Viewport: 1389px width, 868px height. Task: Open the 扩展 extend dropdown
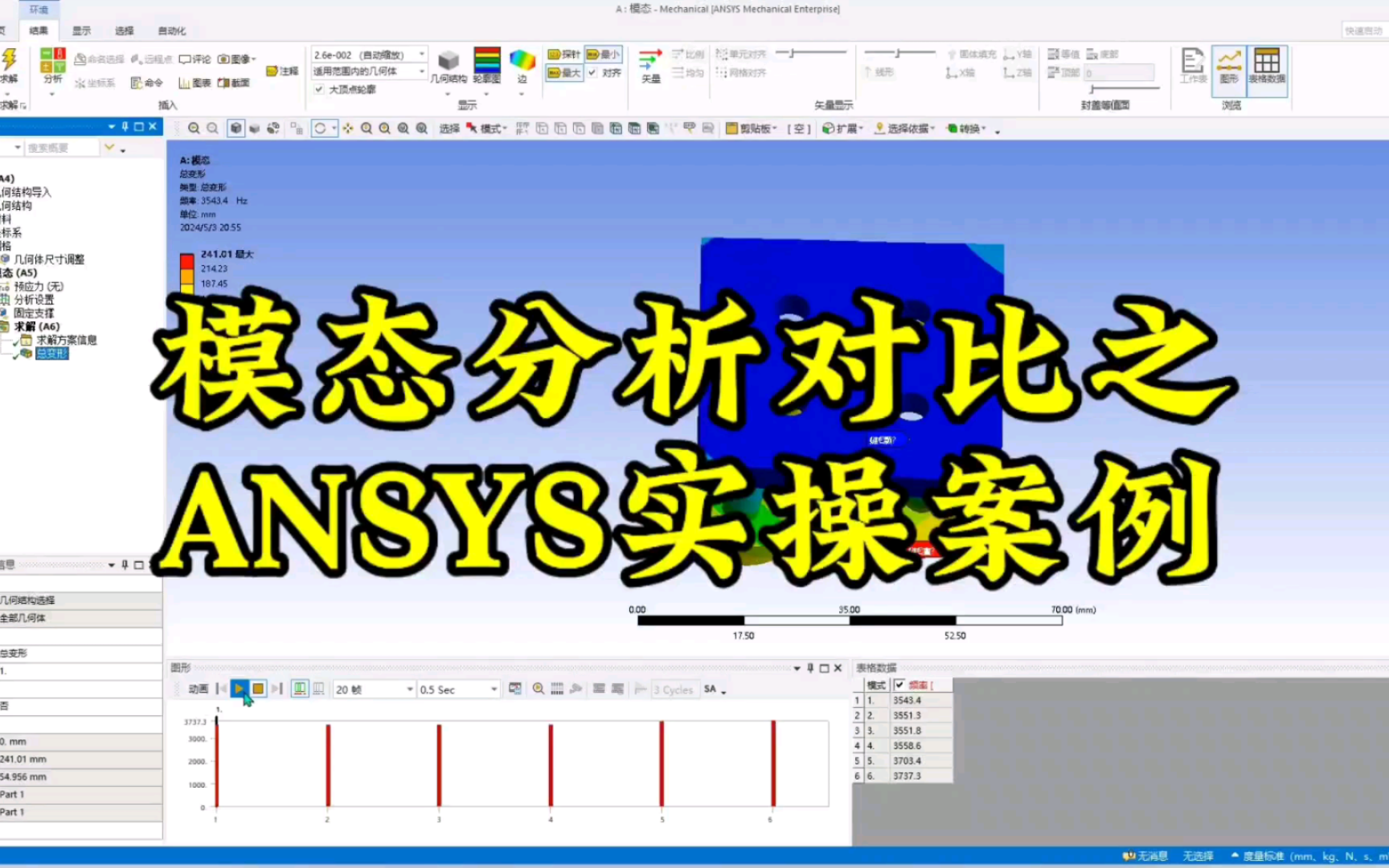pyautogui.click(x=842, y=129)
